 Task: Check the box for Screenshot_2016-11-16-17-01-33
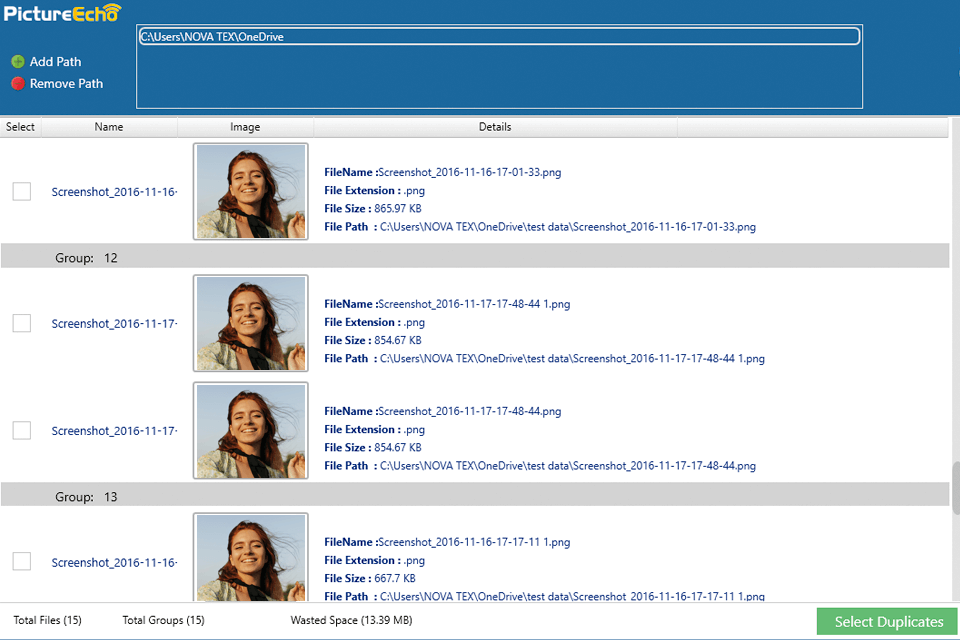21,191
